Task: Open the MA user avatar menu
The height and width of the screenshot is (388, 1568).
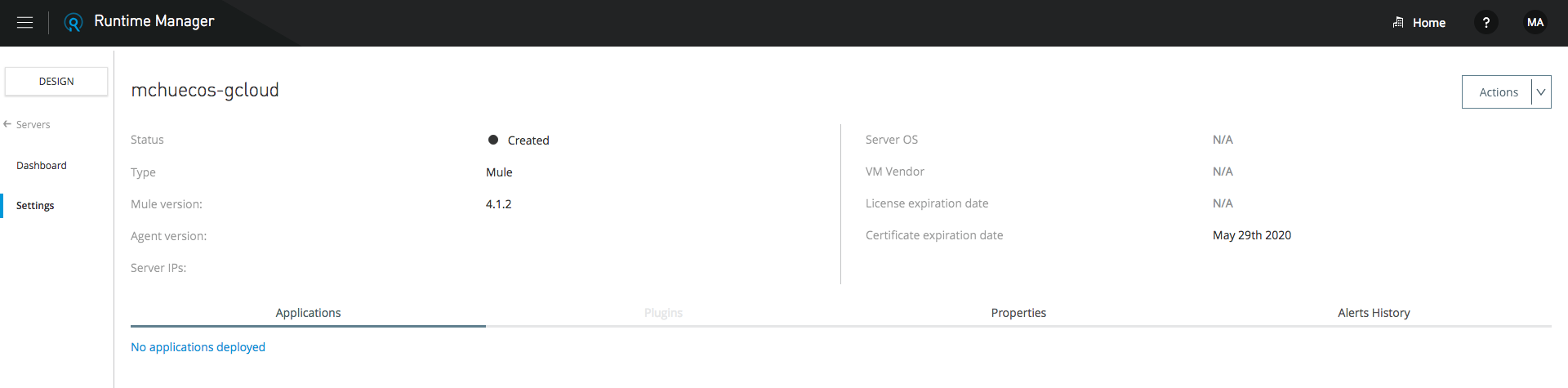Action: click(x=1535, y=23)
